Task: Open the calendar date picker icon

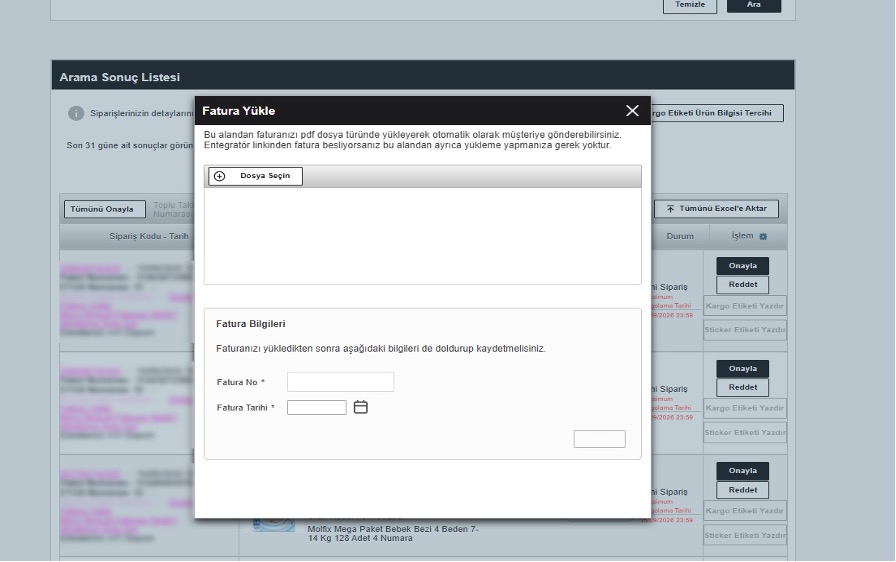Action: 361,407
